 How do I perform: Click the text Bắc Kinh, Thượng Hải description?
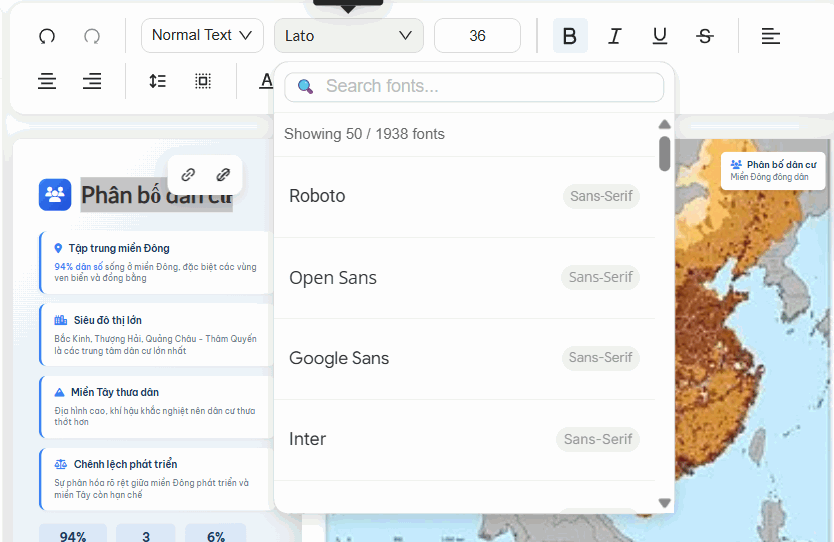pyautogui.click(x=155, y=345)
